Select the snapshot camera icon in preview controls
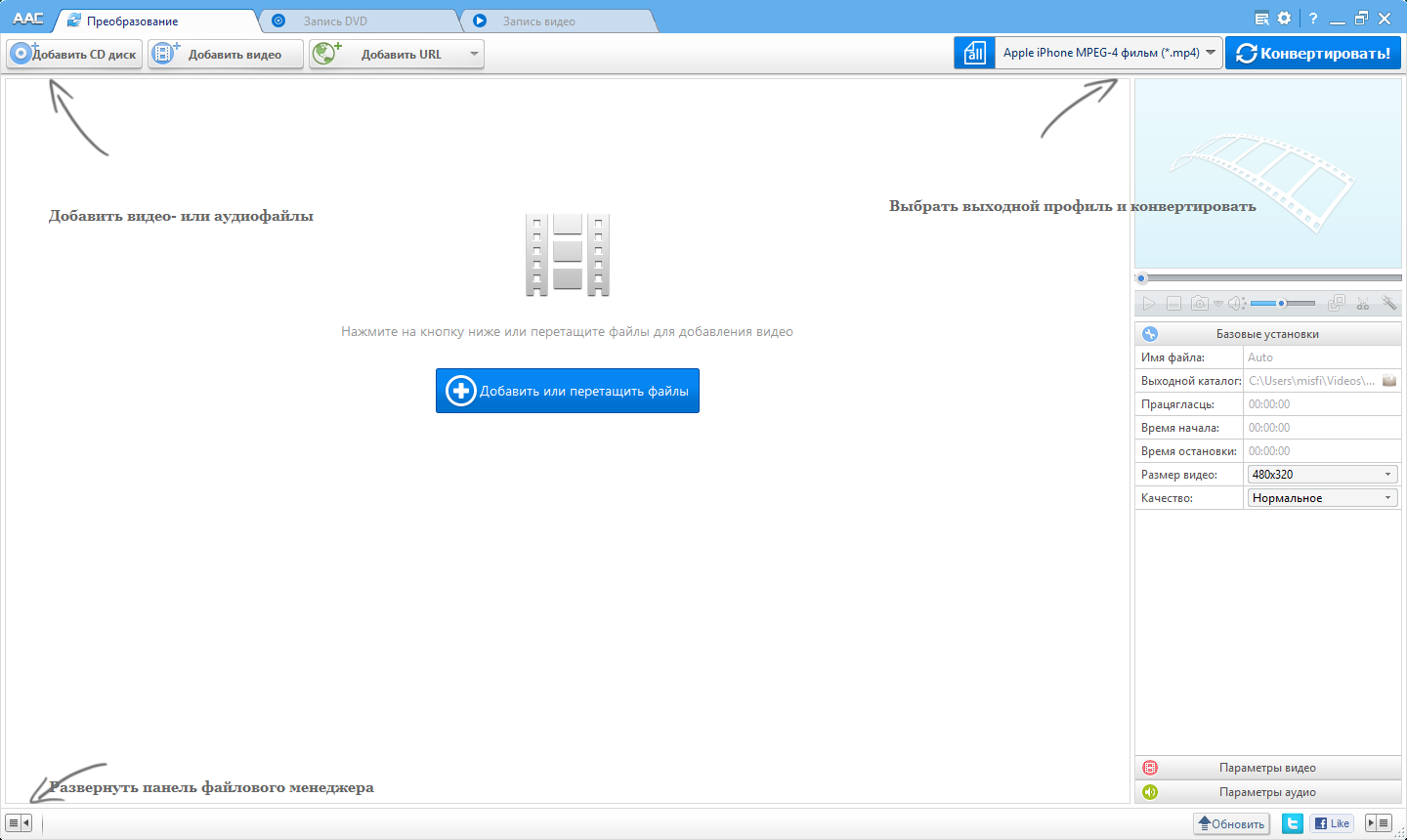 click(x=1200, y=303)
